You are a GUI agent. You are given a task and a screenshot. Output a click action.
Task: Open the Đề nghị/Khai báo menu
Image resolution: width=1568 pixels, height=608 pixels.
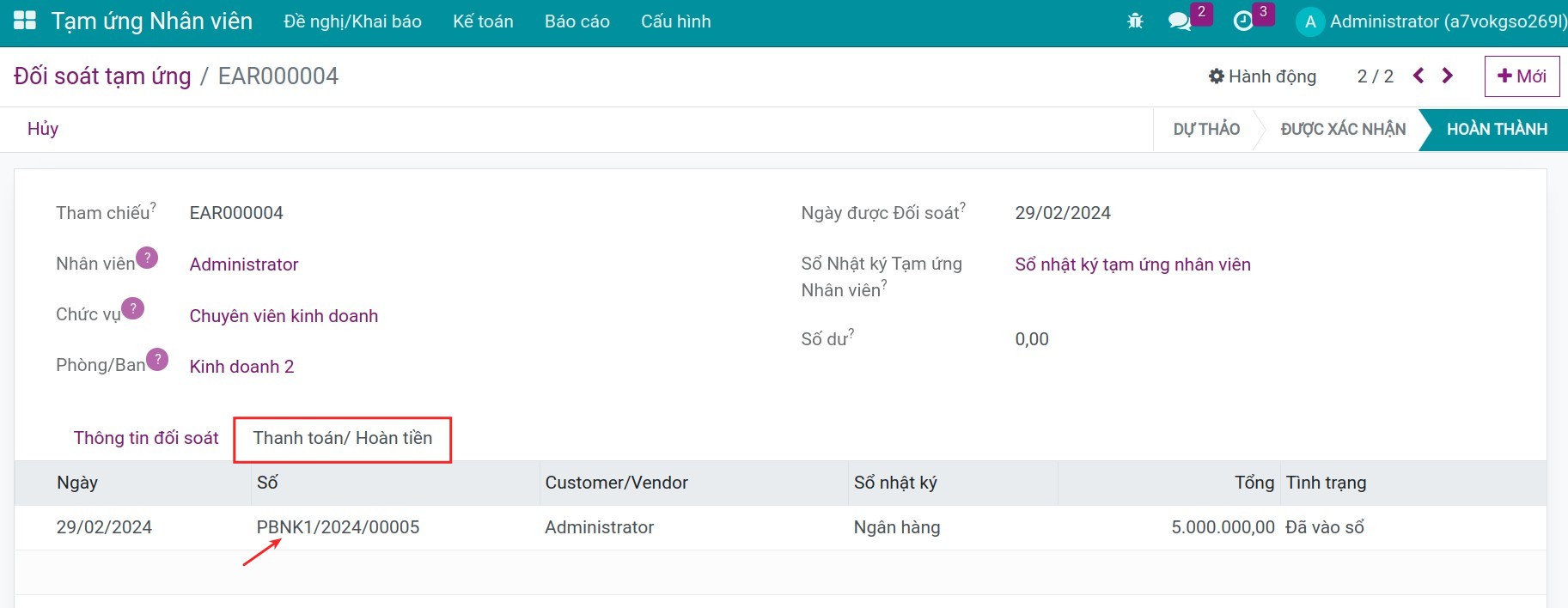(352, 21)
